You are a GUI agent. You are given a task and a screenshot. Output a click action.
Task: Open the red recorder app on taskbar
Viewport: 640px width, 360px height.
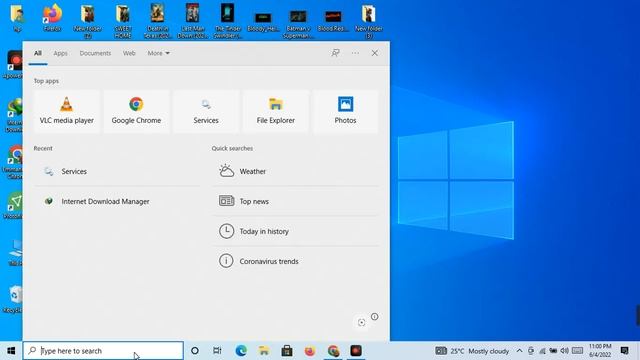tap(356, 351)
